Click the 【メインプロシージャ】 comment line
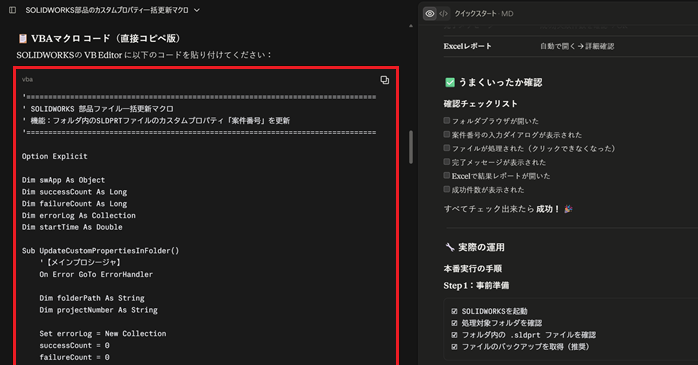698x365 pixels. point(80,263)
